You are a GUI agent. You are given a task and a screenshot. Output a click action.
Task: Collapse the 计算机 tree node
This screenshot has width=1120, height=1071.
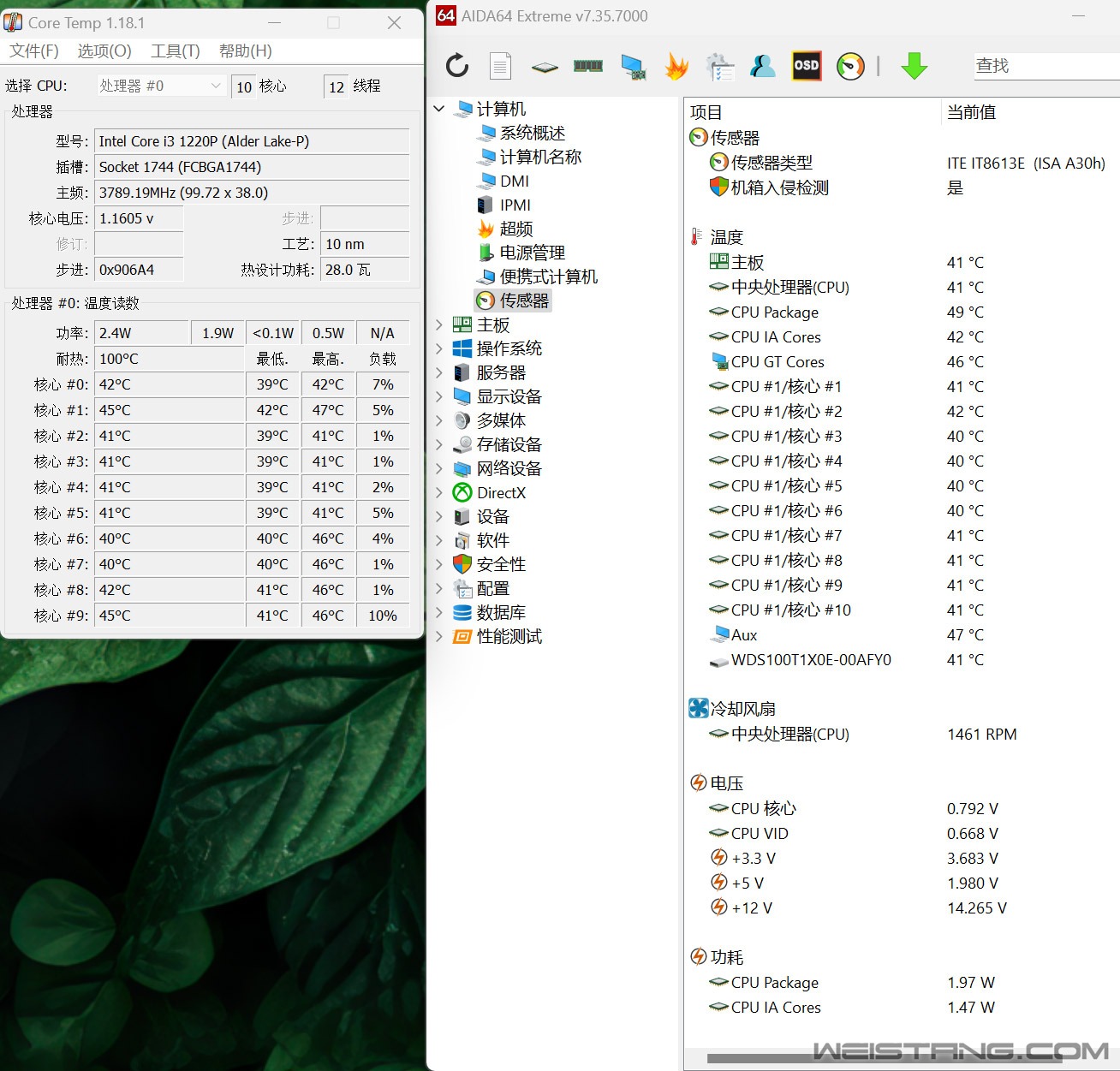(x=439, y=109)
